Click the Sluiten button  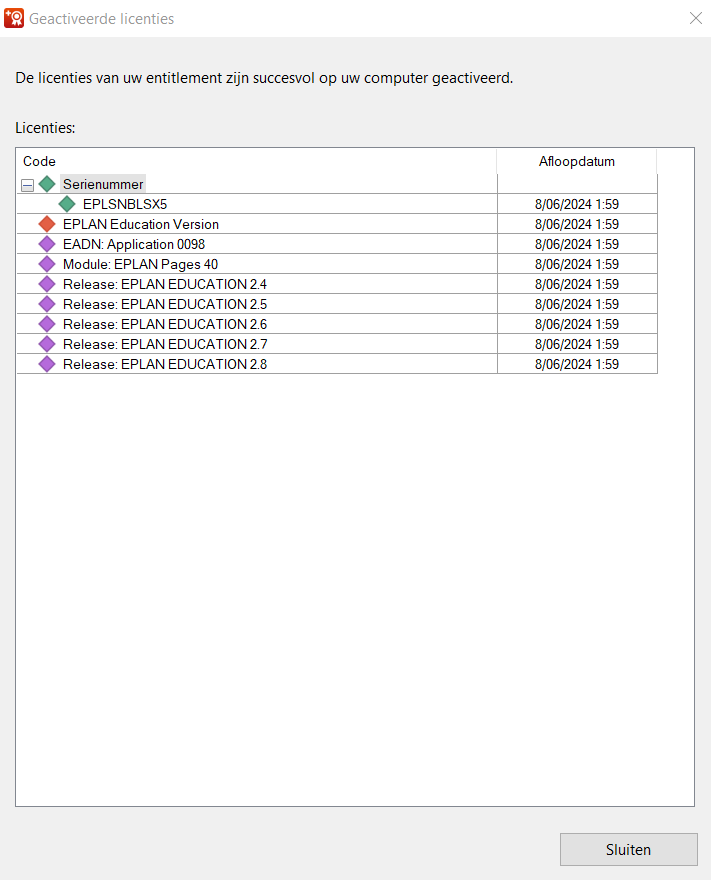click(629, 850)
